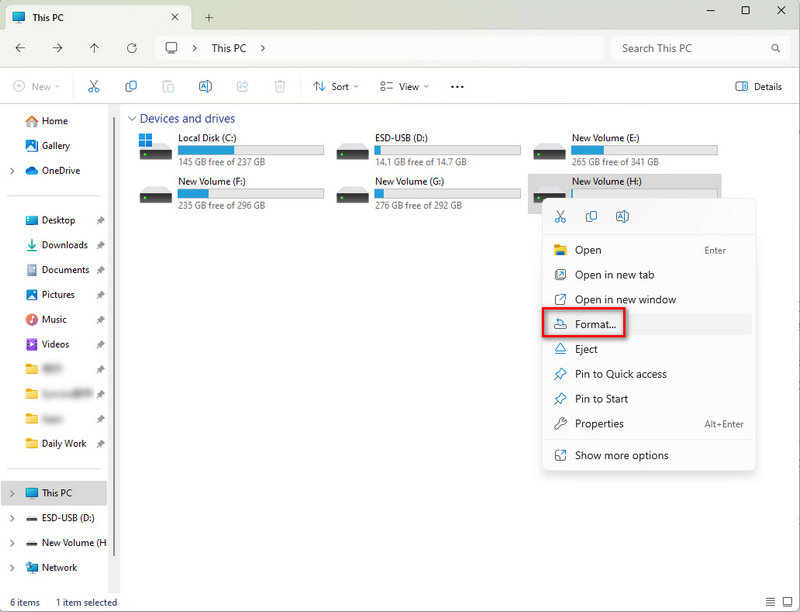This screenshot has width=800, height=612.
Task: Click the Rename icon in the context menu
Action: coord(622,217)
